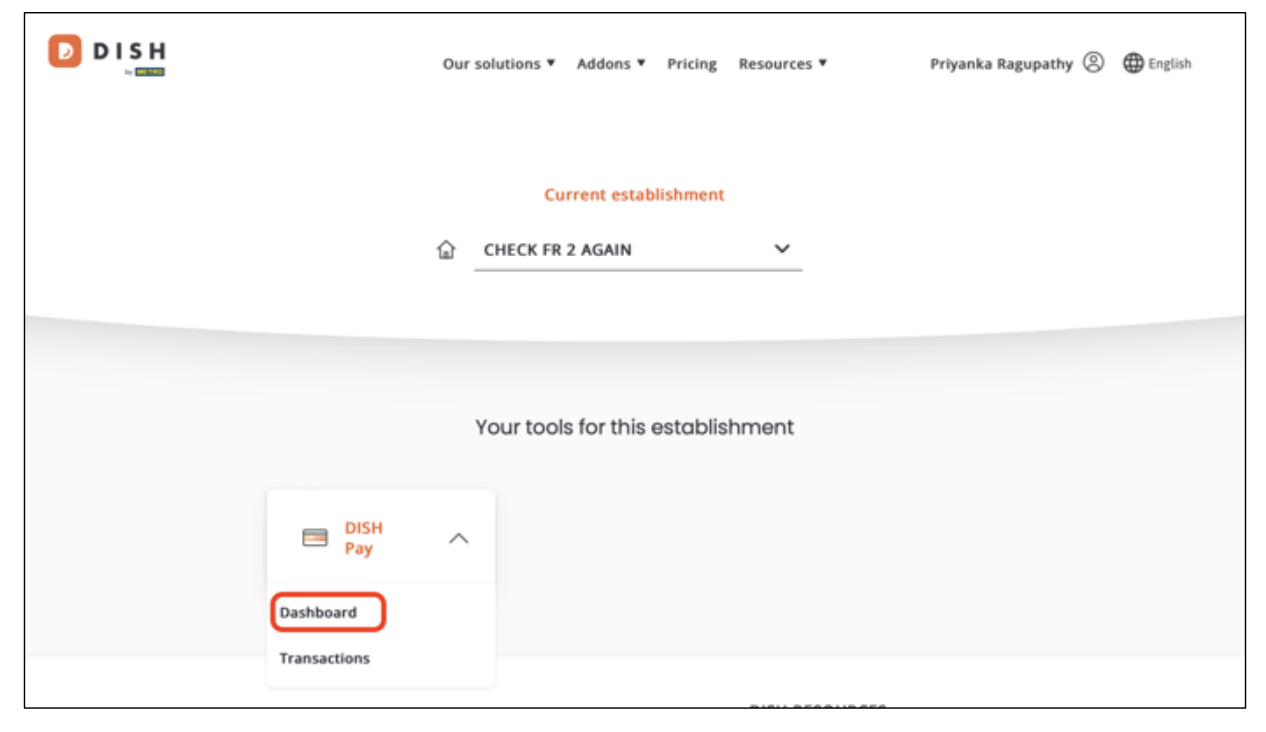Image resolution: width=1266 pixels, height=732 pixels.
Task: Switch language via English label
Action: [1170, 64]
